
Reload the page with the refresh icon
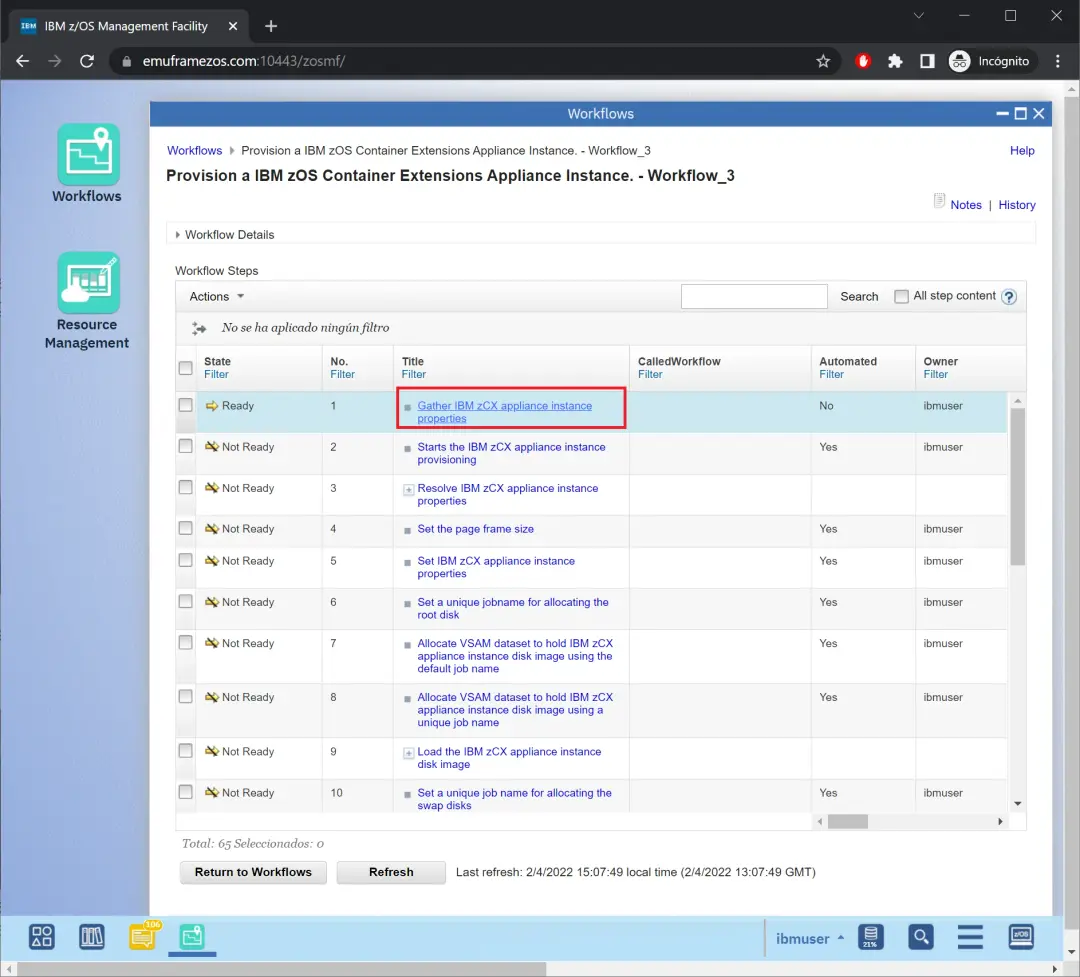pyautogui.click(x=87, y=61)
